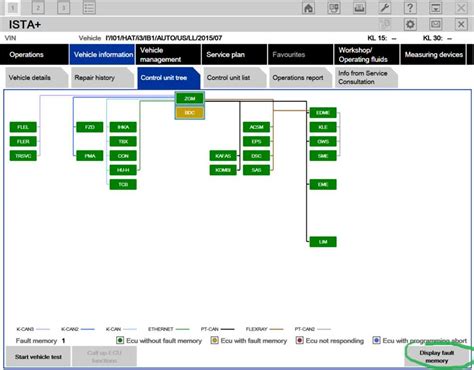
Task: Open the settings gear icon
Action: coord(410,24)
